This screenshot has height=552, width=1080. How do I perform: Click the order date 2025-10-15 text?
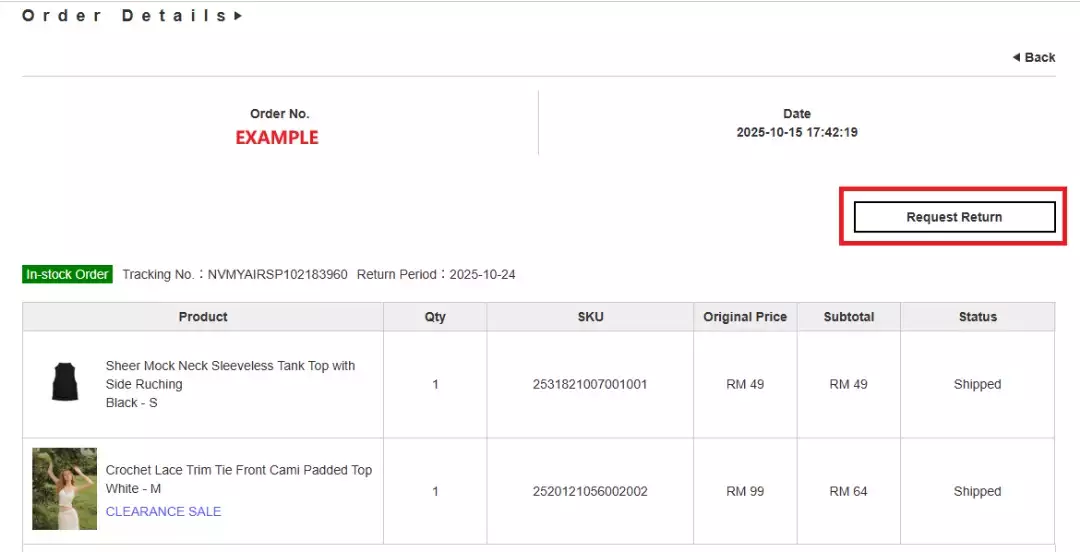tap(797, 132)
